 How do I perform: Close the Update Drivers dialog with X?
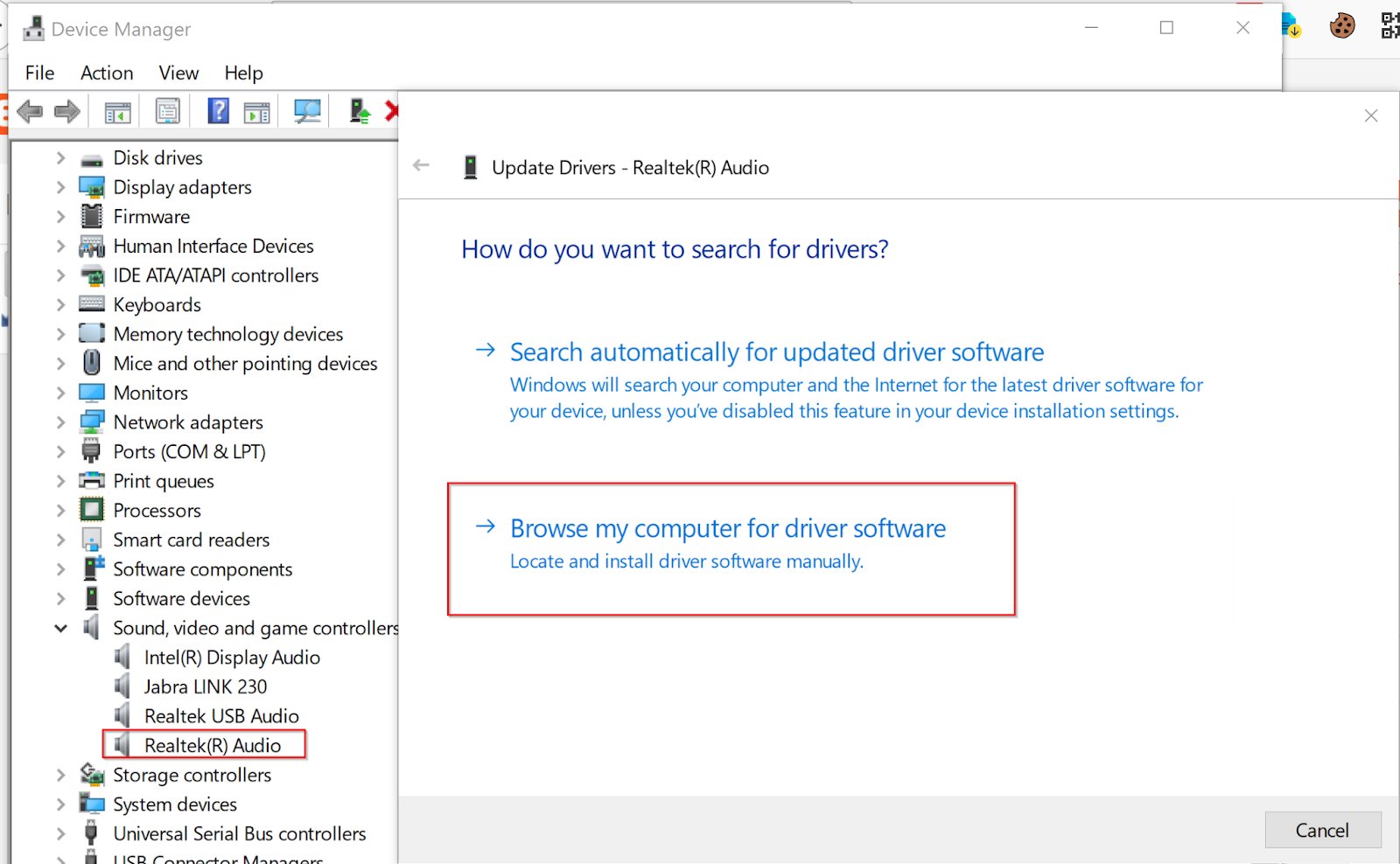1371,115
